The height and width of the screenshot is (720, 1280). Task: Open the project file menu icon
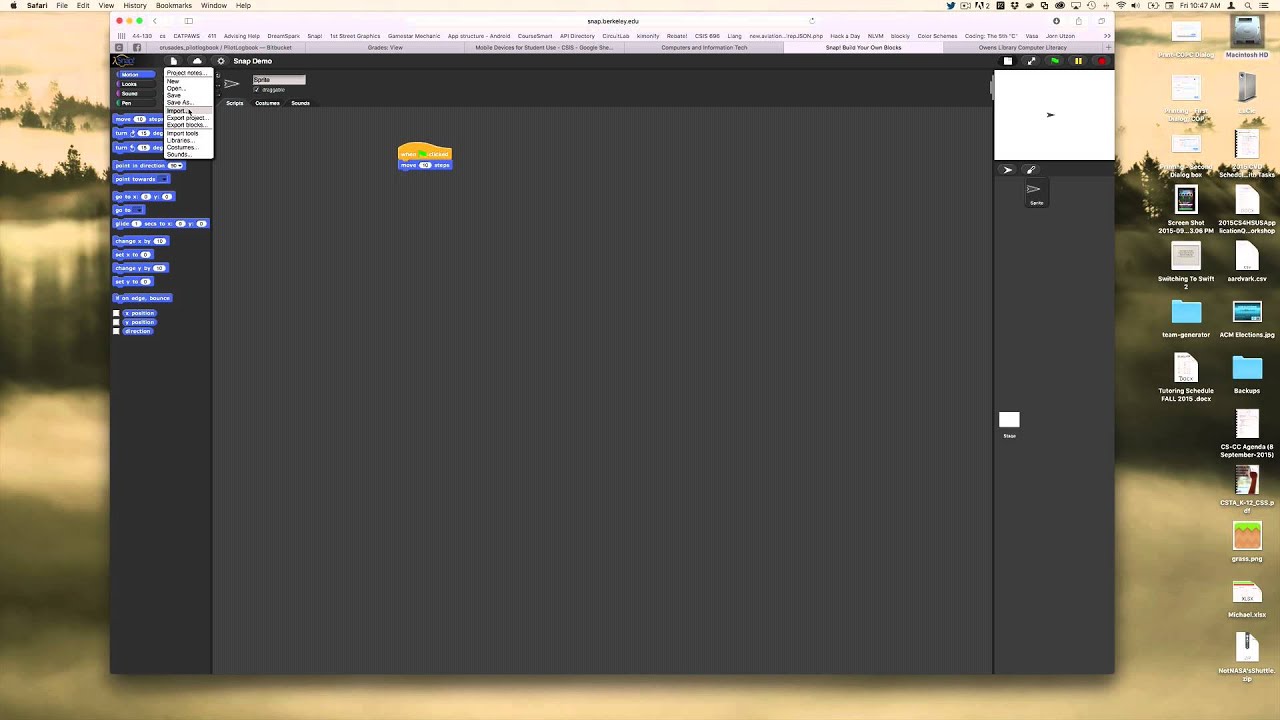pyautogui.click(x=173, y=61)
